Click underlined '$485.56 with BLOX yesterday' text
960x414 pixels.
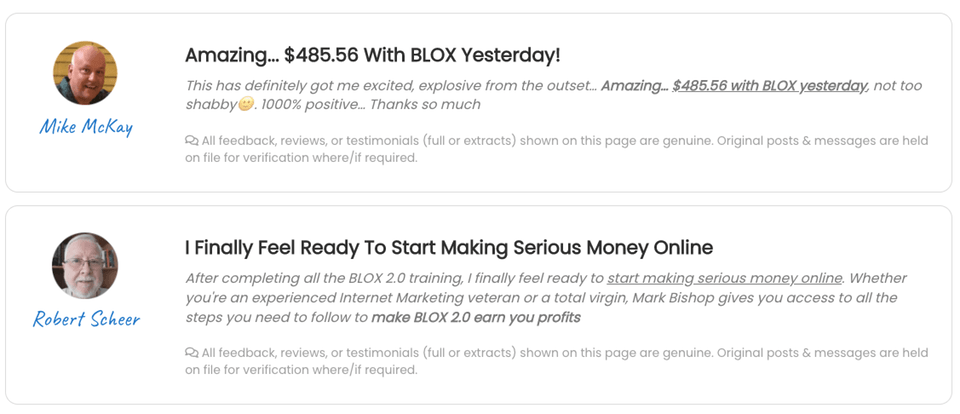[x=770, y=86]
